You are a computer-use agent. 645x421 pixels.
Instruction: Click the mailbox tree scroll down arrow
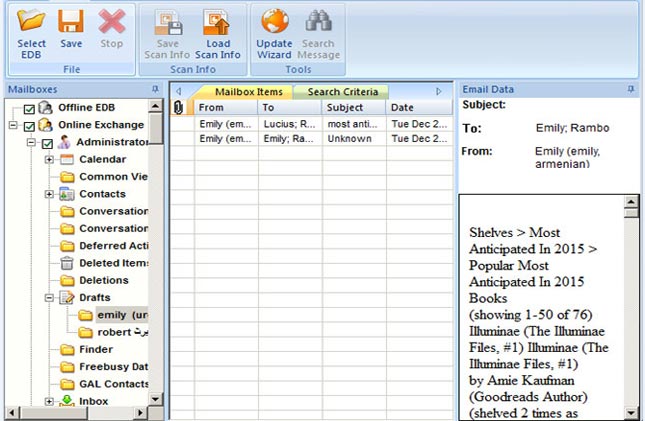pyautogui.click(x=155, y=399)
